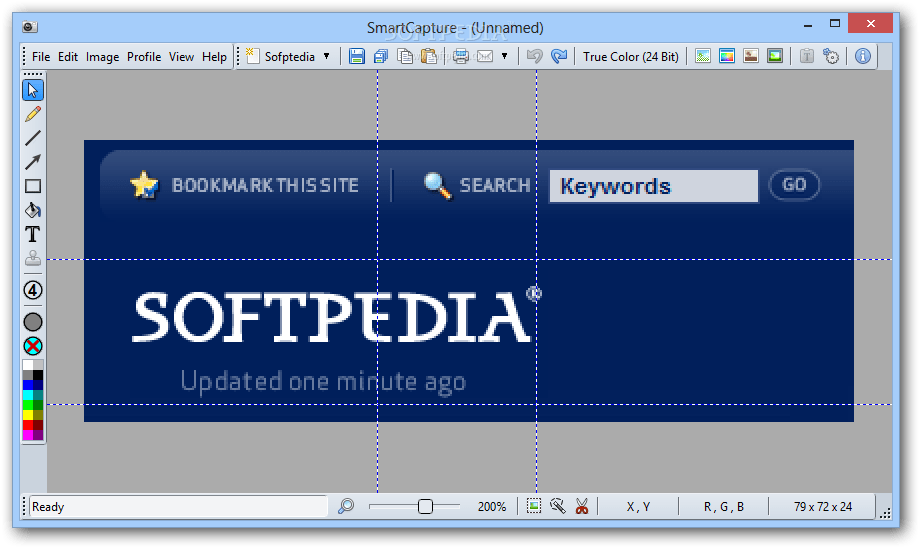Click the brown sepia image toolbar icon

751,56
